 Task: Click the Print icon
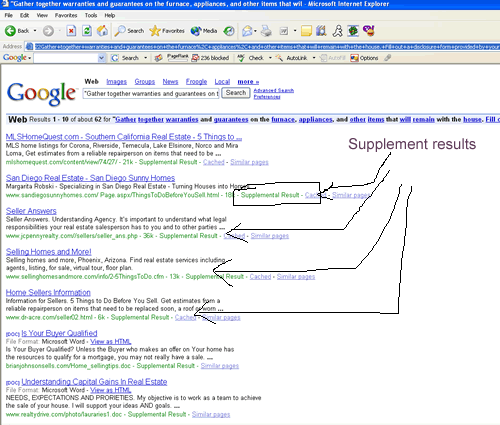pyautogui.click(x=266, y=31)
